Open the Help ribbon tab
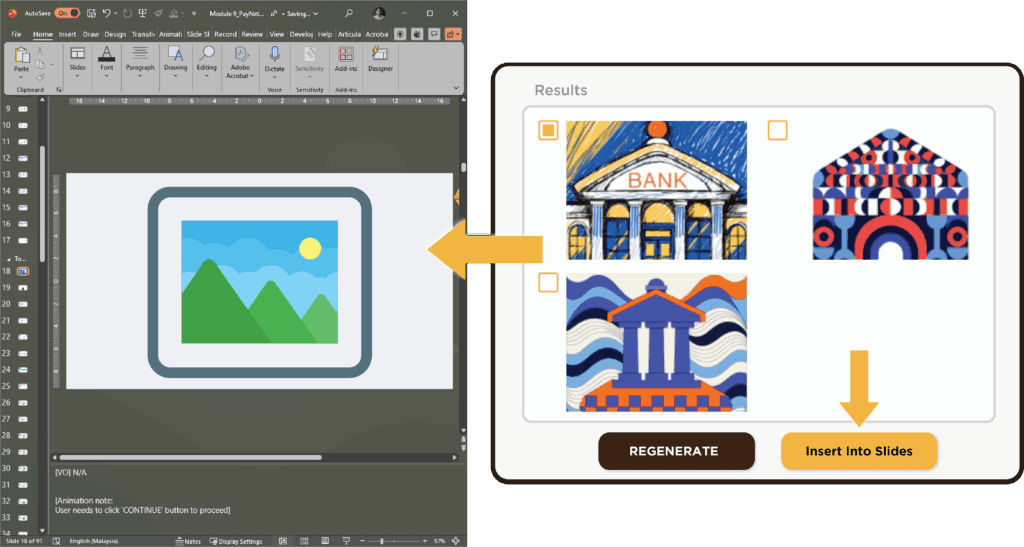1024x547 pixels. coord(325,34)
